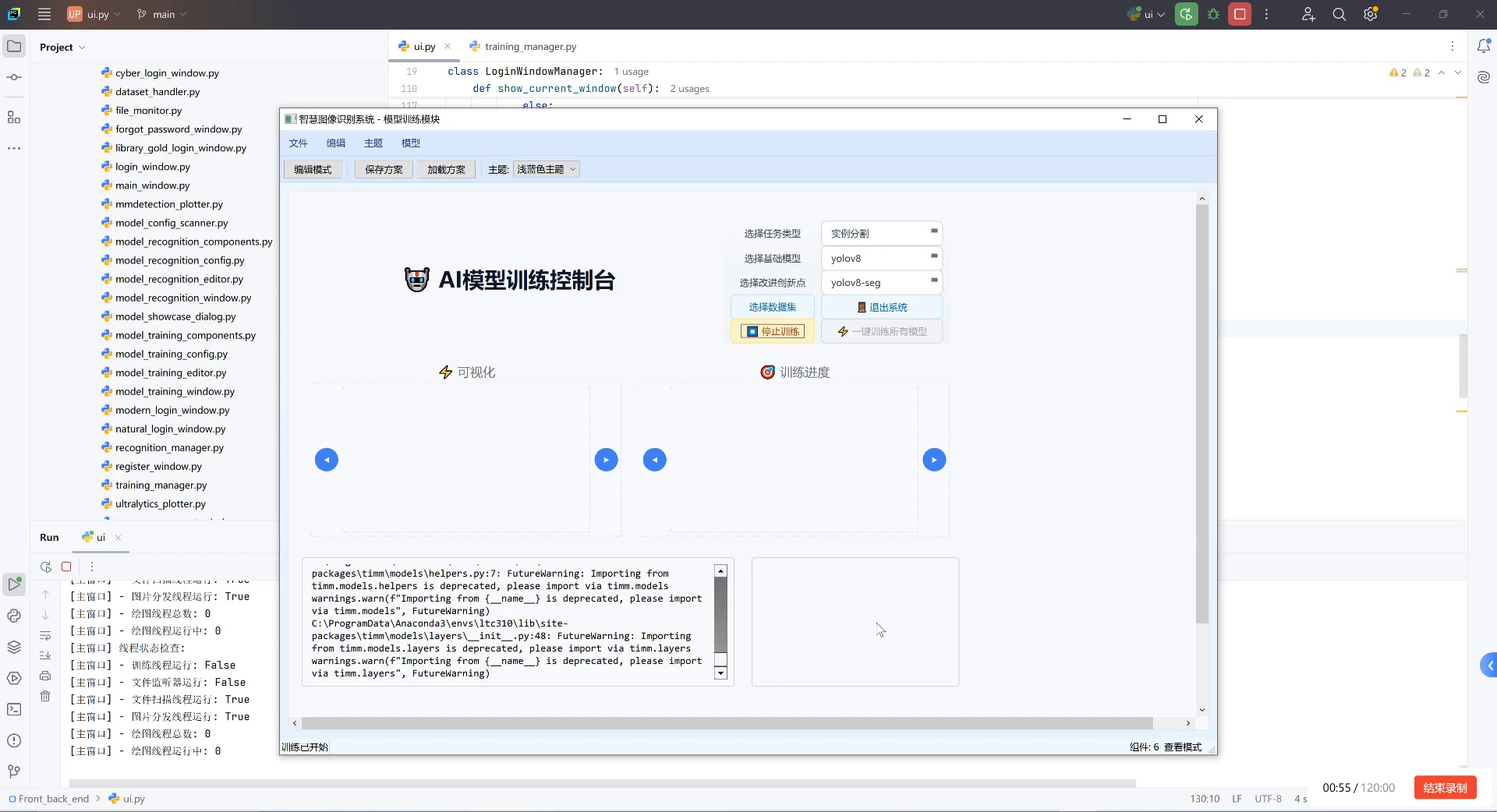Show previous image in 可视化 panel
This screenshot has width=1497, height=812.
pos(327,460)
